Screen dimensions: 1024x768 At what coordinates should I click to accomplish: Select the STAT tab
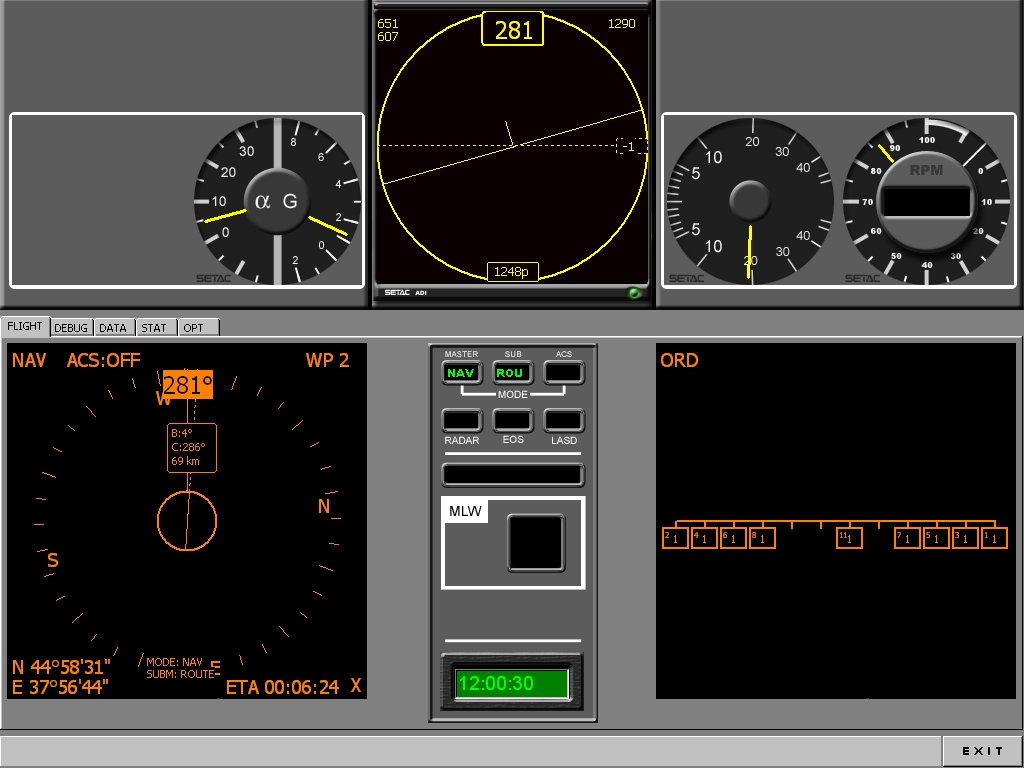(x=155, y=327)
